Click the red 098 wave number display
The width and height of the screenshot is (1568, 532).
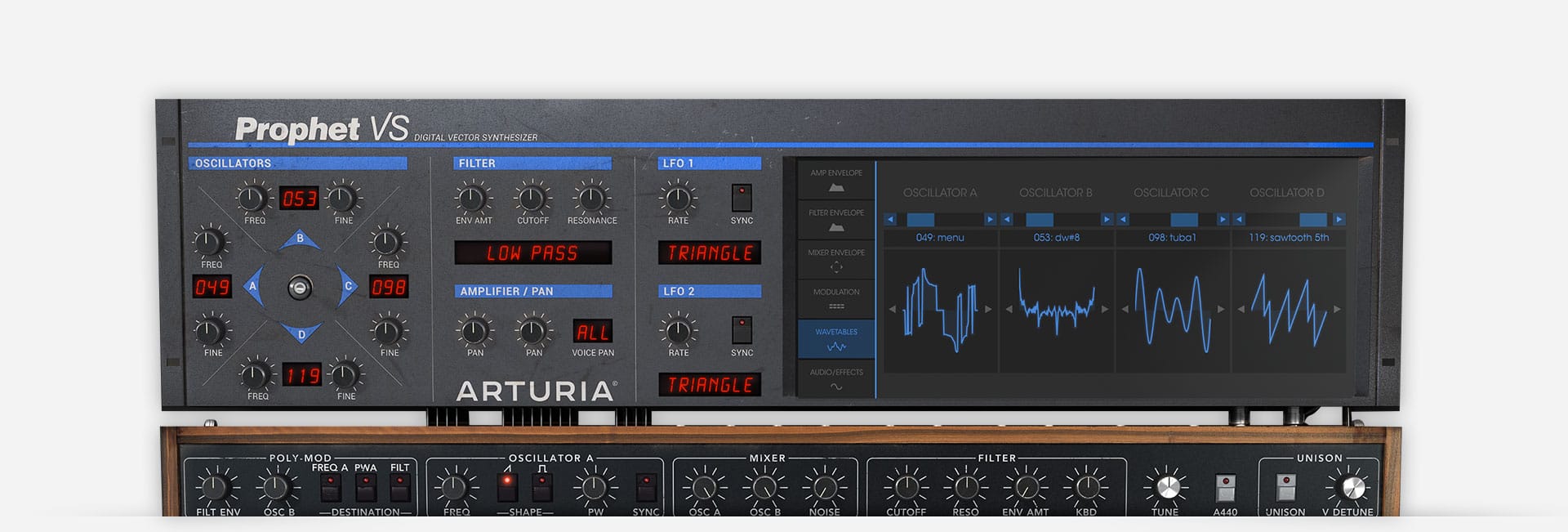click(389, 287)
